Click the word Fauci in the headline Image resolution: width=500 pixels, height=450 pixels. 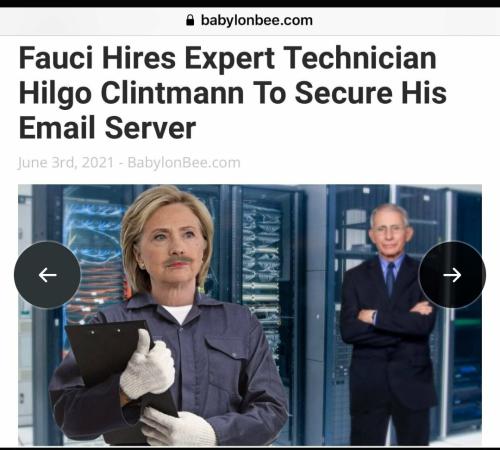point(56,58)
